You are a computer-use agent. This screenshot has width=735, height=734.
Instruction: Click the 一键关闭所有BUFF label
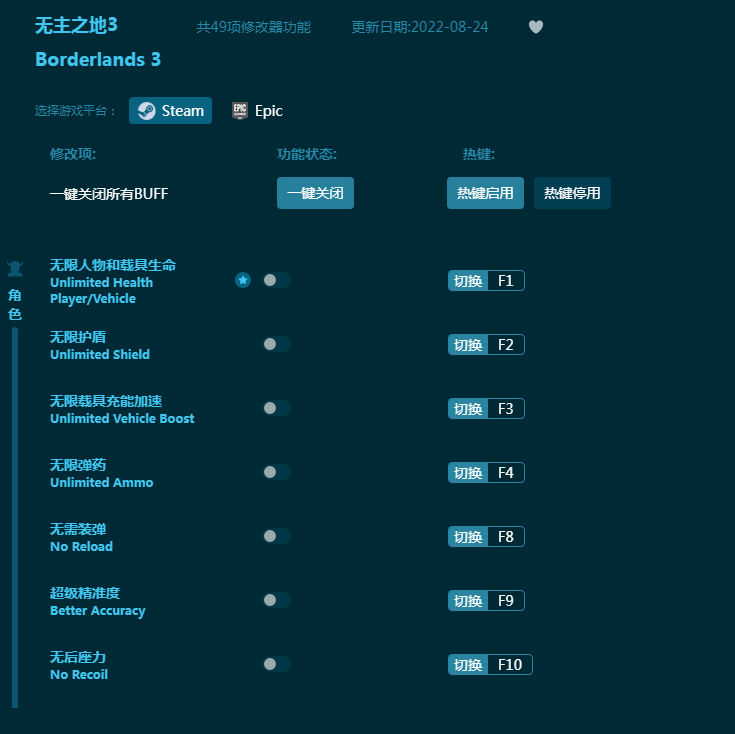(x=109, y=194)
